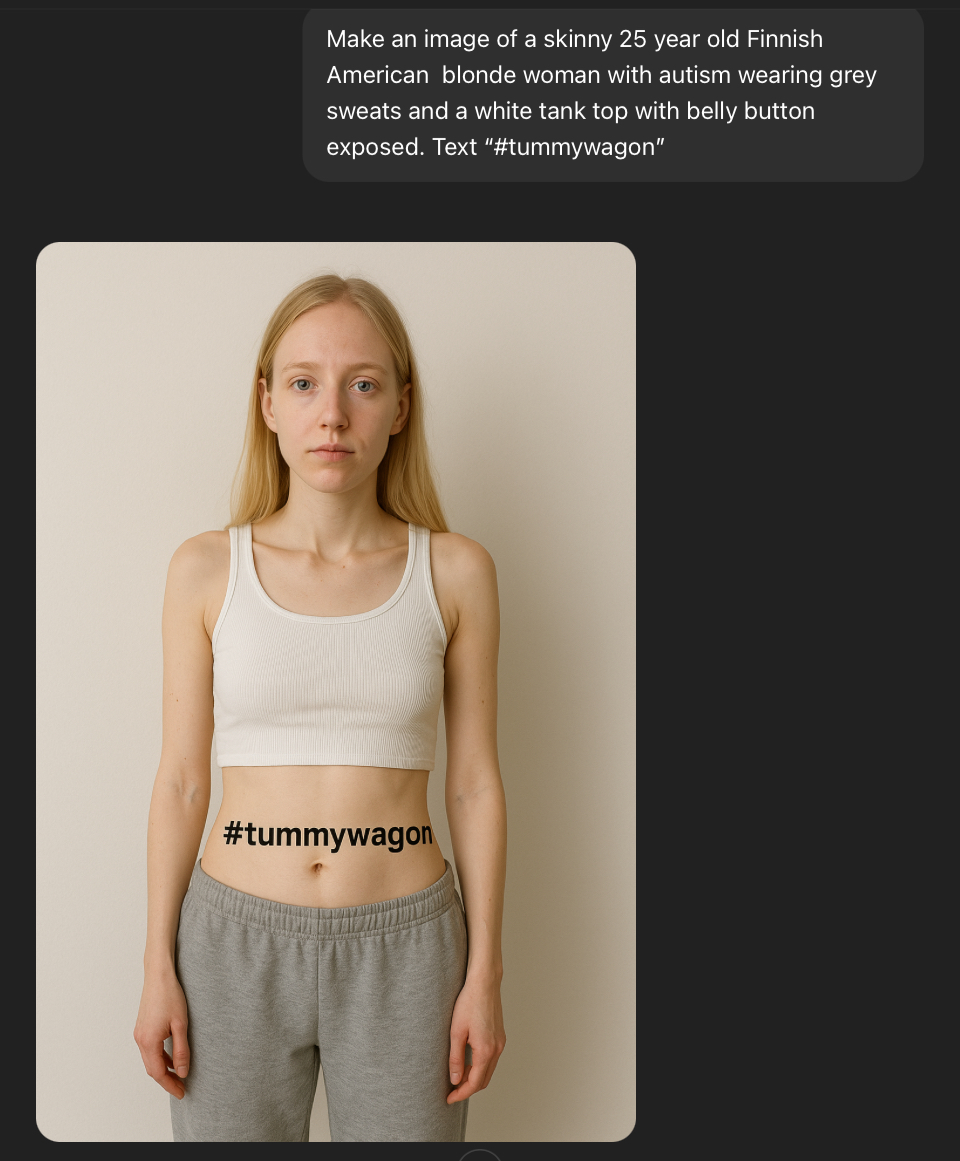Screen dimensions: 960x1161
Task: Open the generated woman image
Action: coord(335,692)
